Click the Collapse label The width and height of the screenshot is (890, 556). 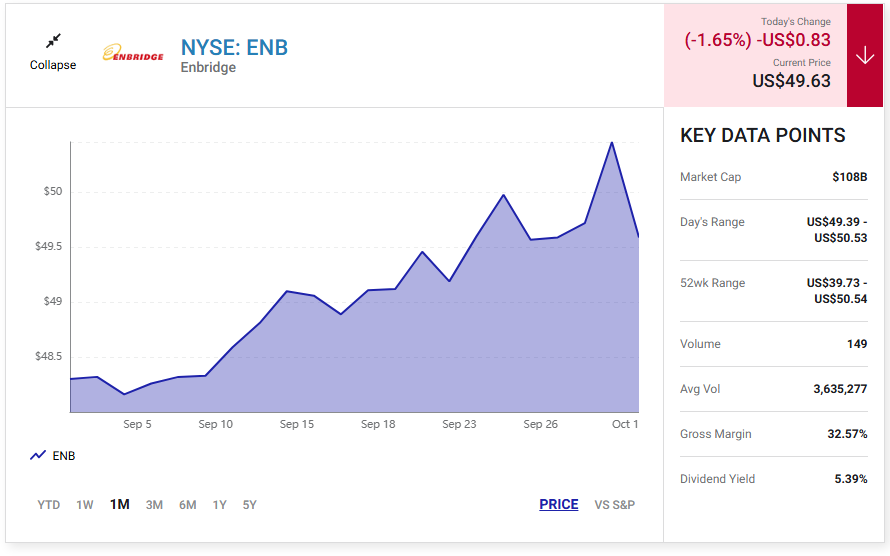[53, 65]
